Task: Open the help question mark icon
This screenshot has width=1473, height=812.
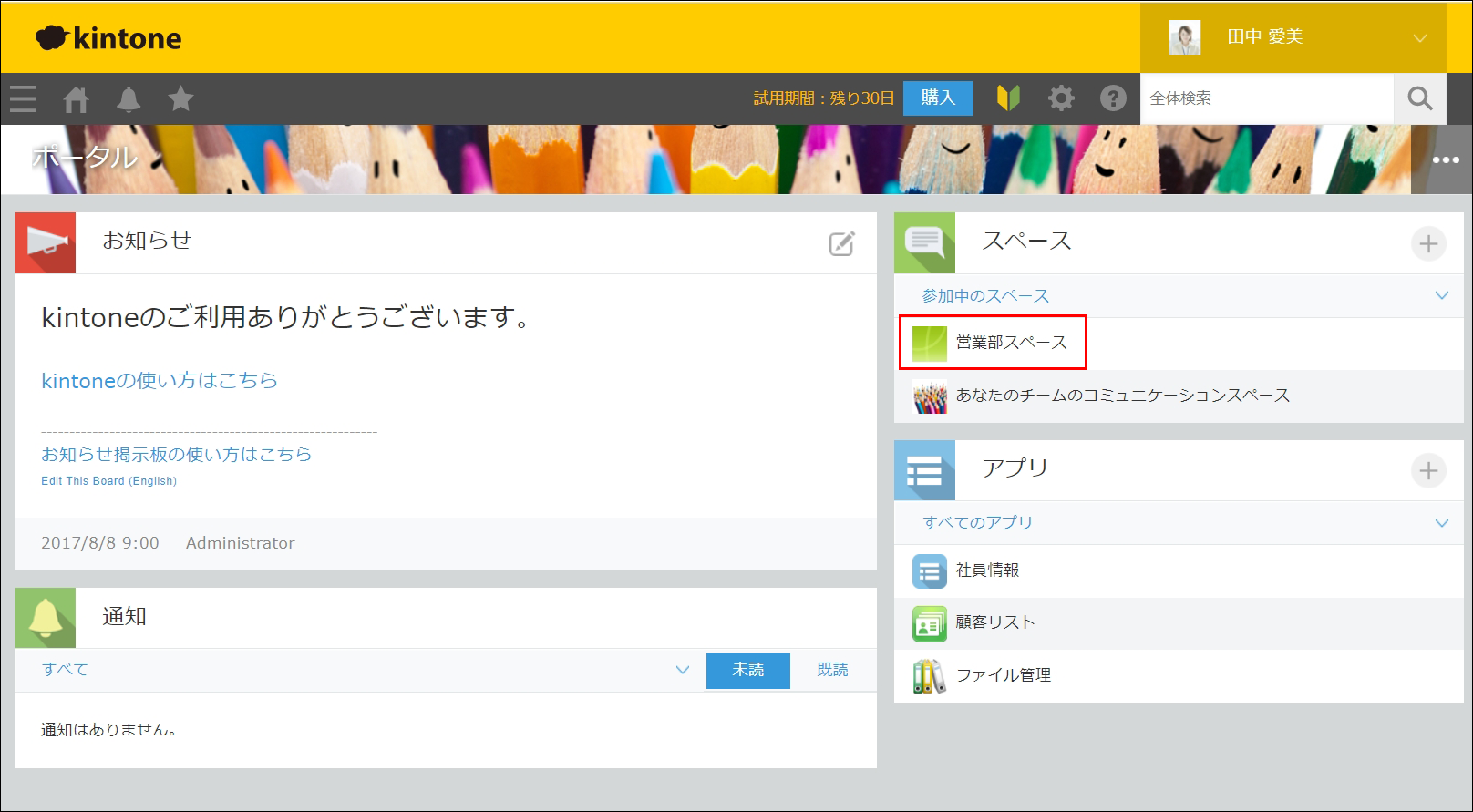Action: click(x=1113, y=98)
